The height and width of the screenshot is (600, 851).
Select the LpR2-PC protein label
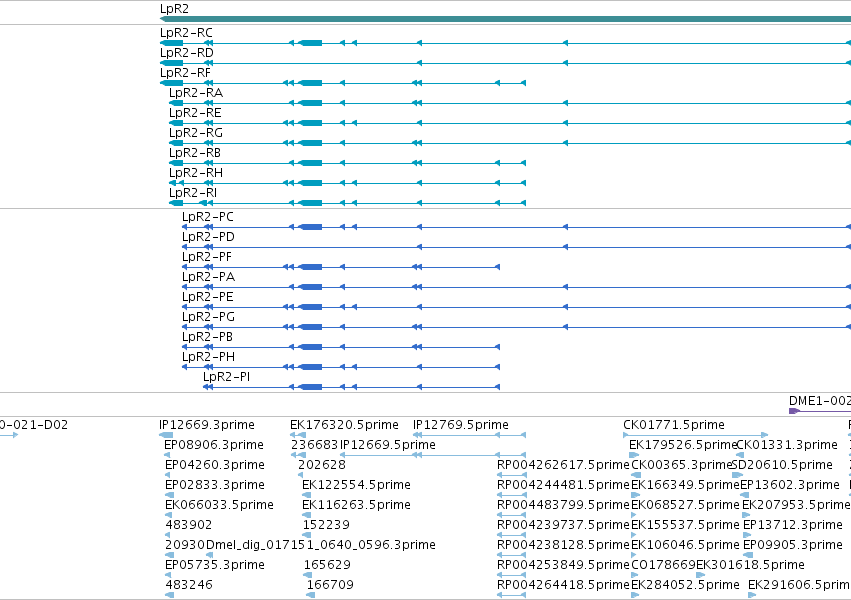pos(208,218)
